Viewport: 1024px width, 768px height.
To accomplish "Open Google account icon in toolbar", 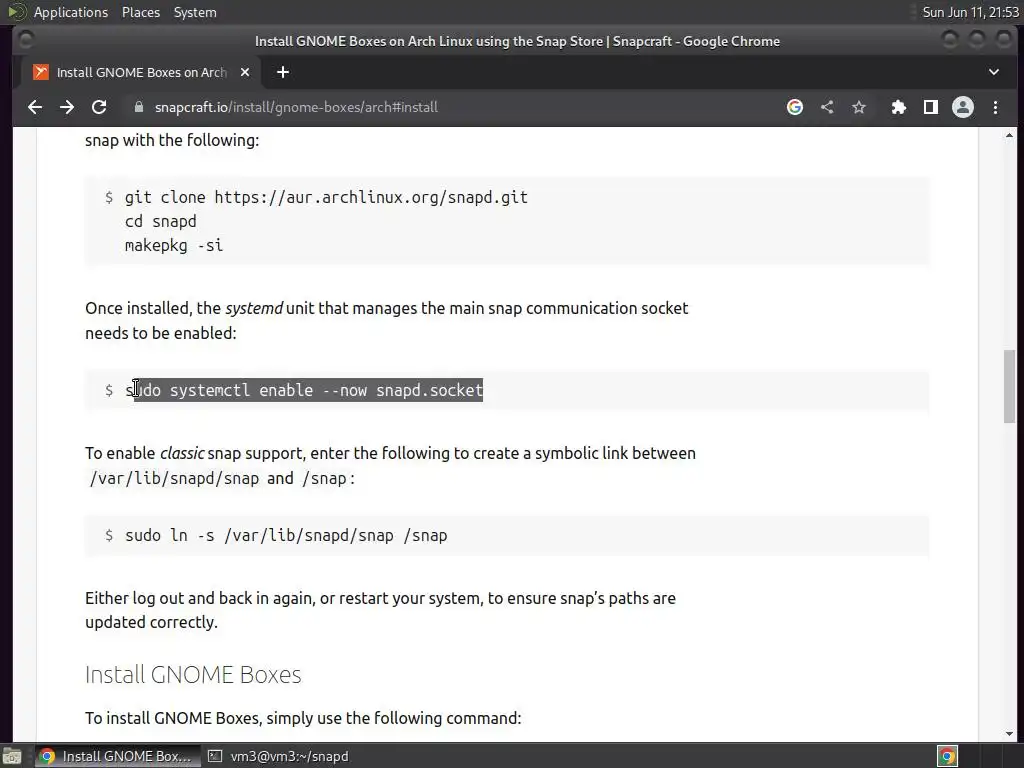I will (x=795, y=107).
